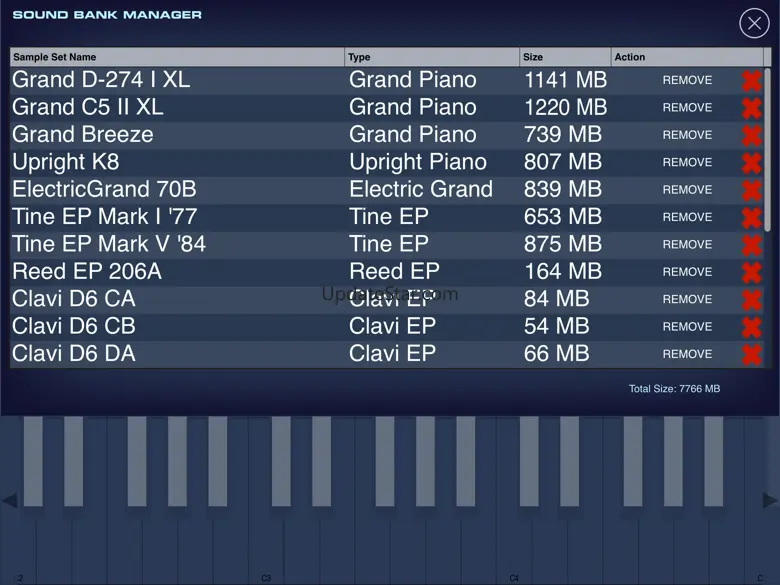Click red X icon for ElectricGrand 70B
Viewport: 780px width, 585px height.
coord(751,190)
